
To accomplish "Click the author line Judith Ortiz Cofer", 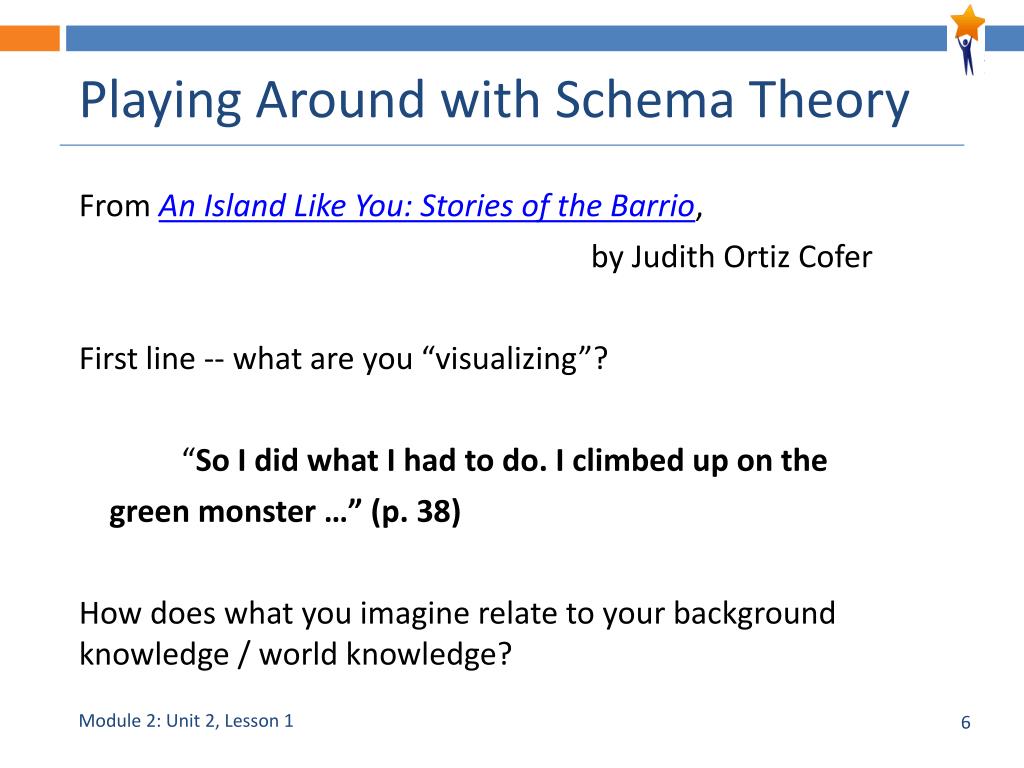I will [x=731, y=257].
